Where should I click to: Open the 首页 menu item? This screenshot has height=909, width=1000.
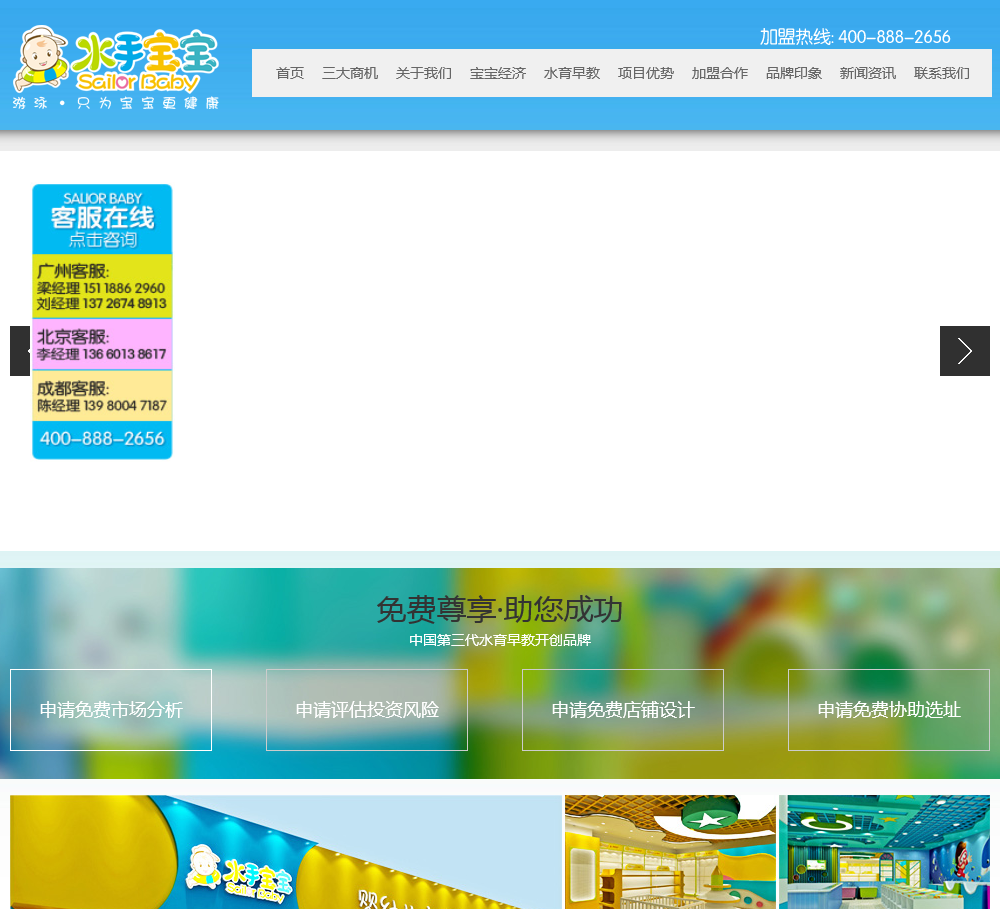point(290,73)
